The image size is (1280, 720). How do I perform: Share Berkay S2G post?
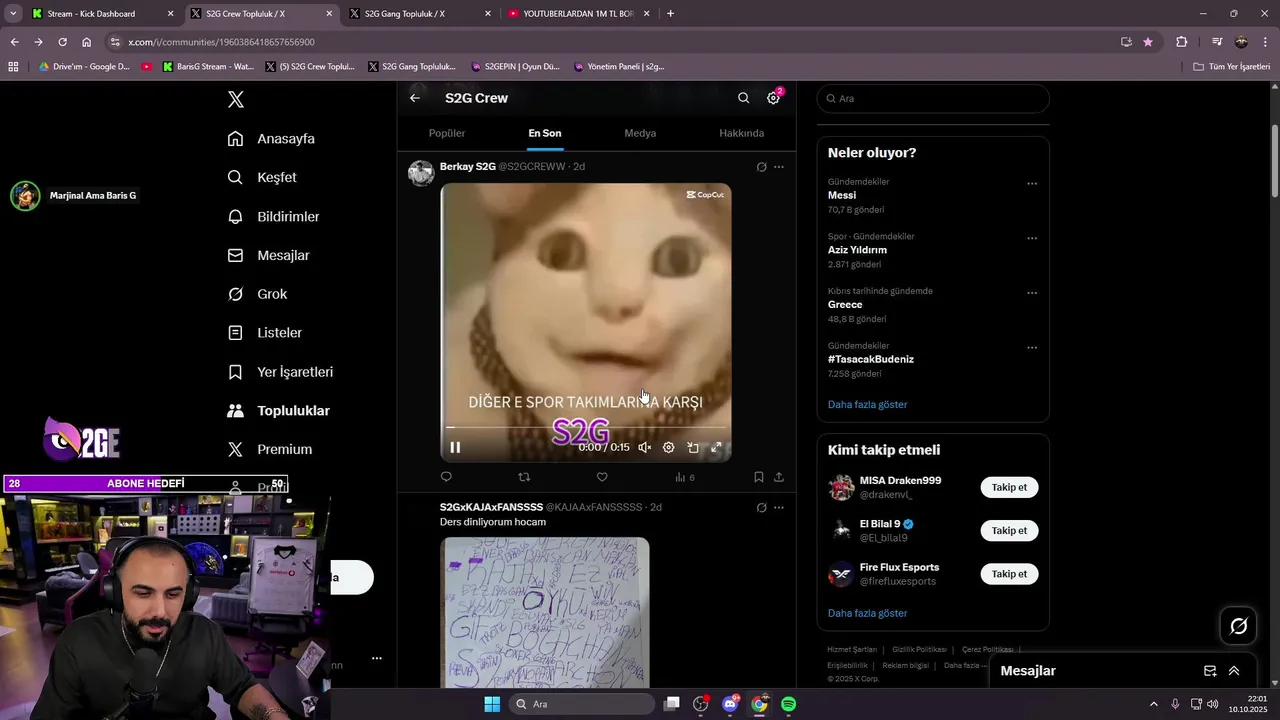tap(779, 477)
